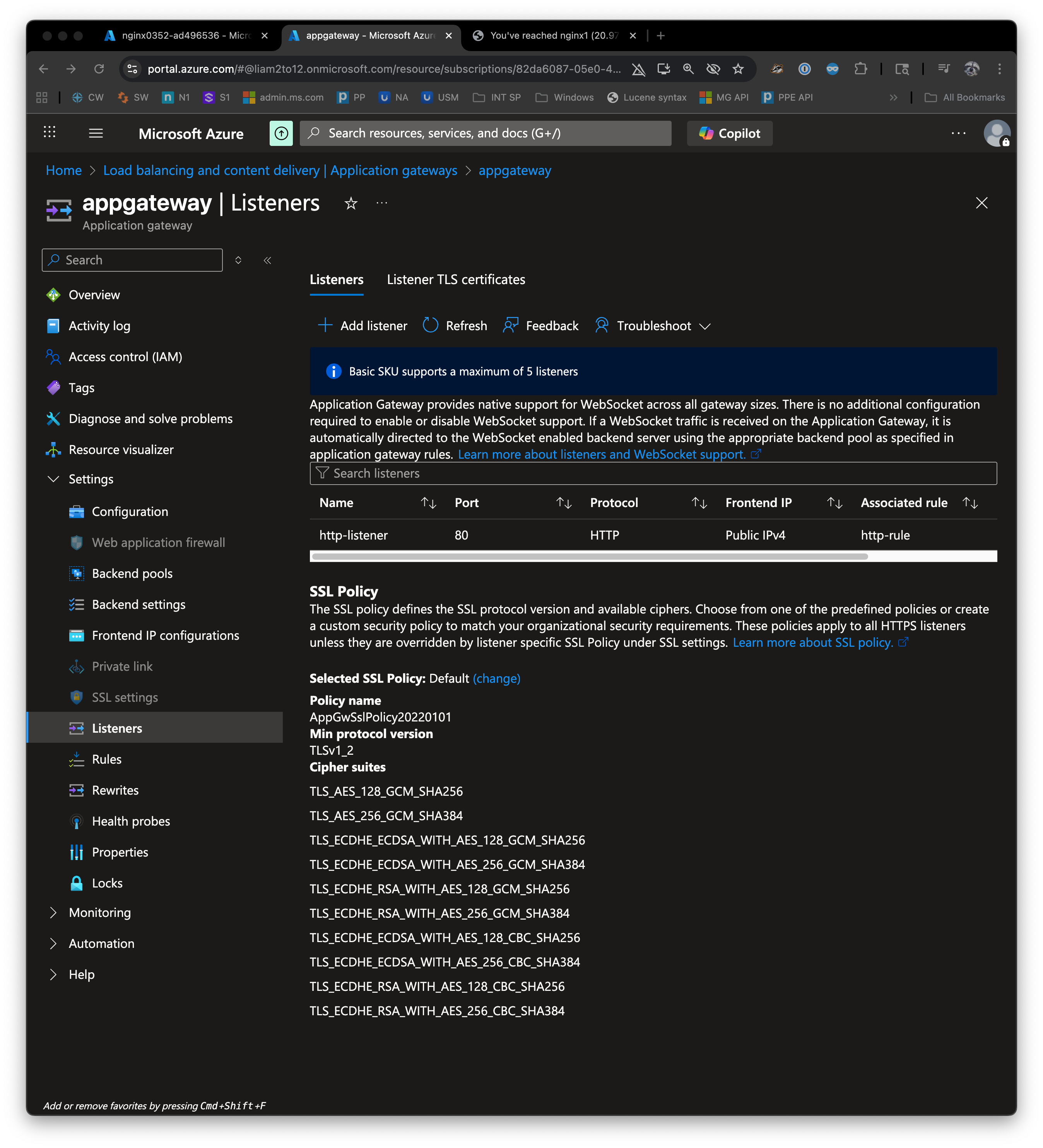1043x1148 pixels.
Task: Click the change SSL policy link
Action: [x=496, y=678]
